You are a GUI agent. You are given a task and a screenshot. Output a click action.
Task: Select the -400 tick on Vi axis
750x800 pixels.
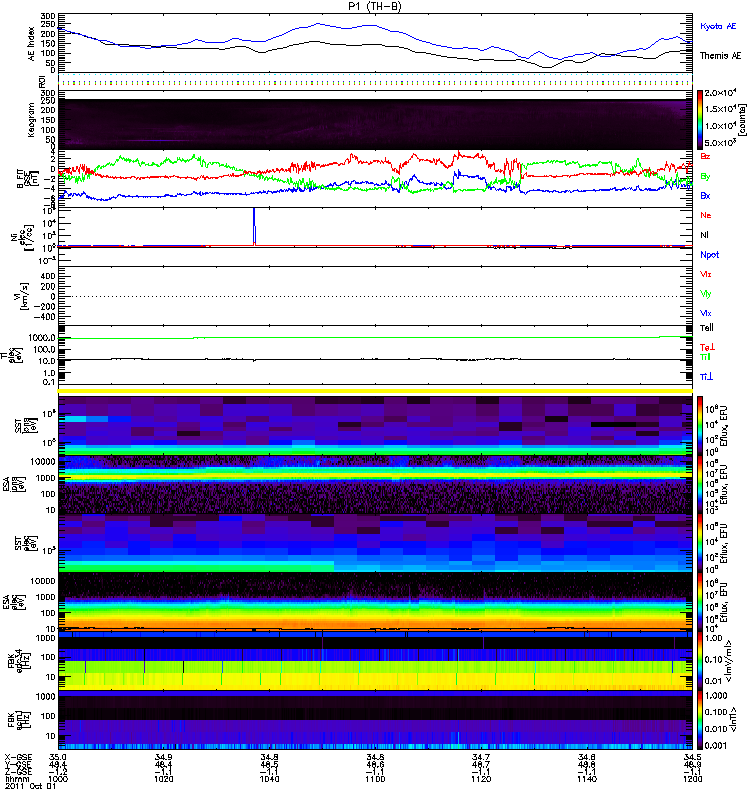[45, 316]
